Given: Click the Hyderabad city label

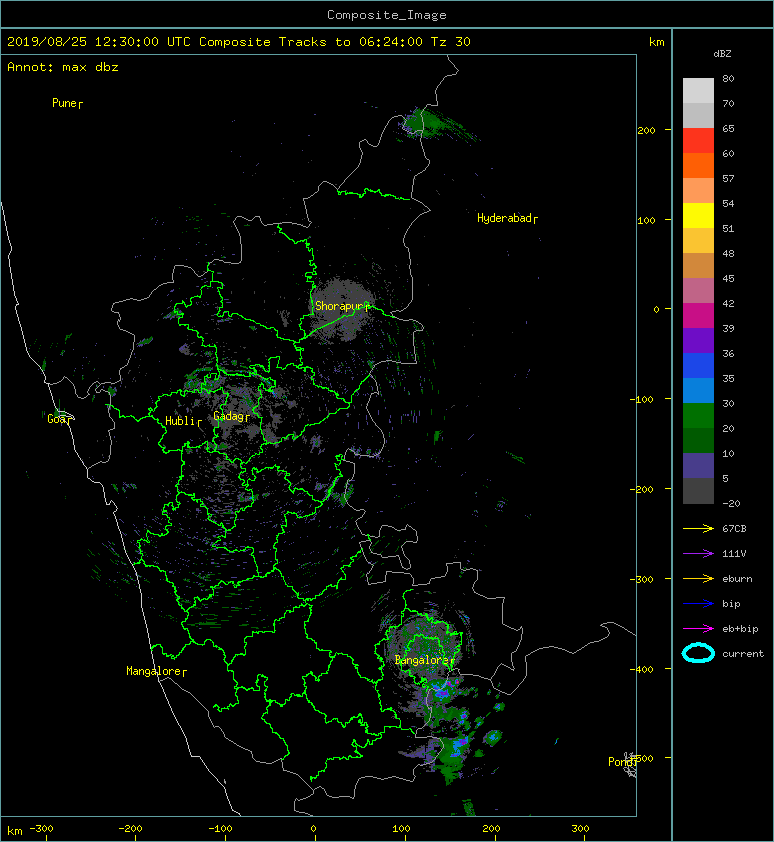Looking at the screenshot, I should tap(507, 218).
